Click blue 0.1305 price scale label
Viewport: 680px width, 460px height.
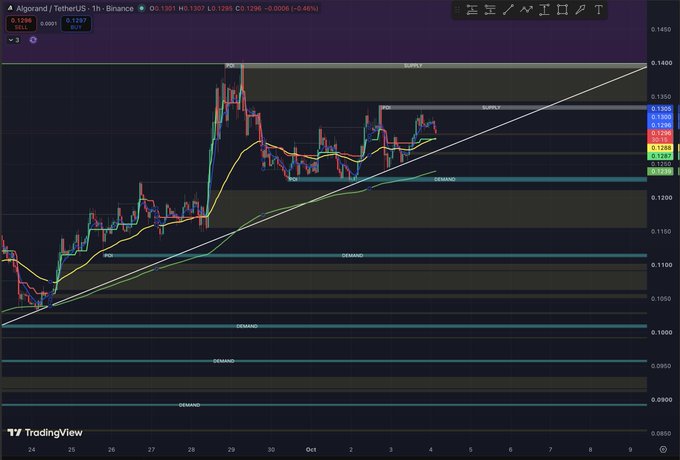pos(660,109)
